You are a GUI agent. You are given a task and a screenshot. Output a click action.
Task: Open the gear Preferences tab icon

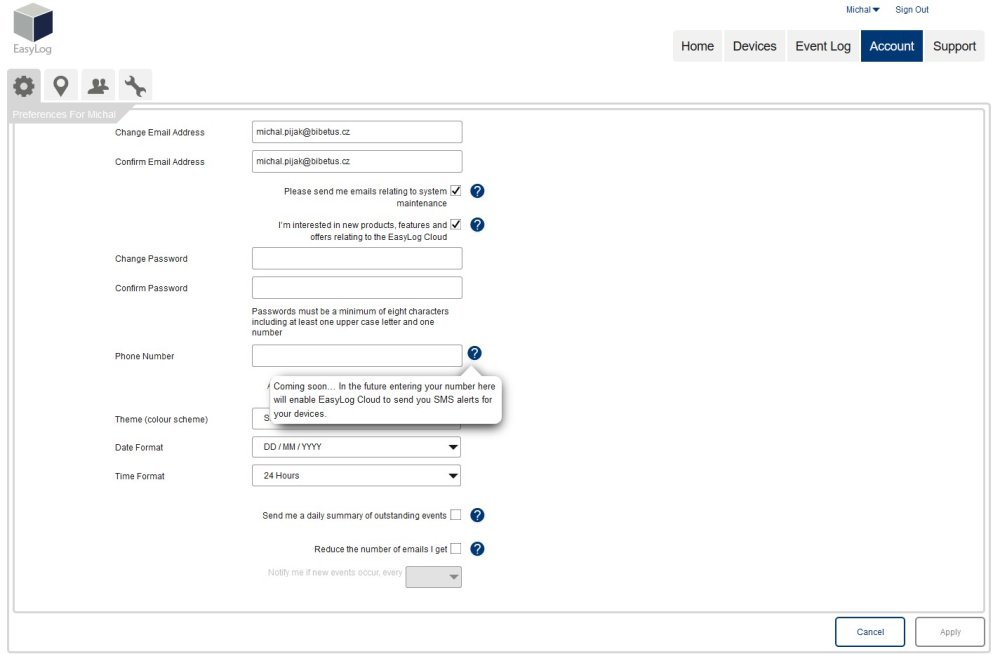23,87
